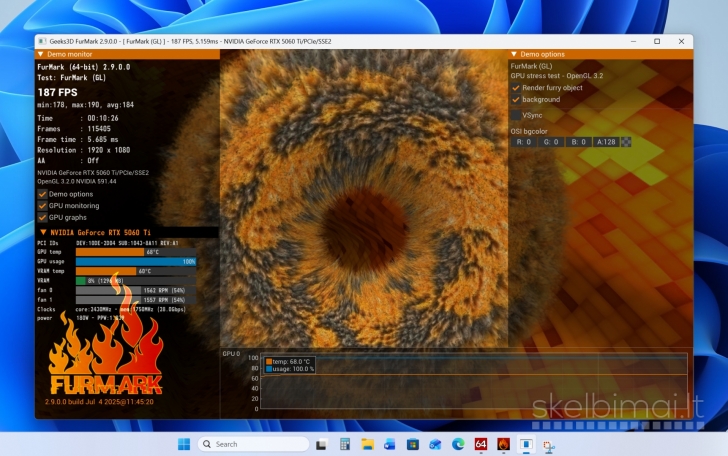Click the Task View taskbar icon
The height and width of the screenshot is (456, 728).
coord(321,444)
